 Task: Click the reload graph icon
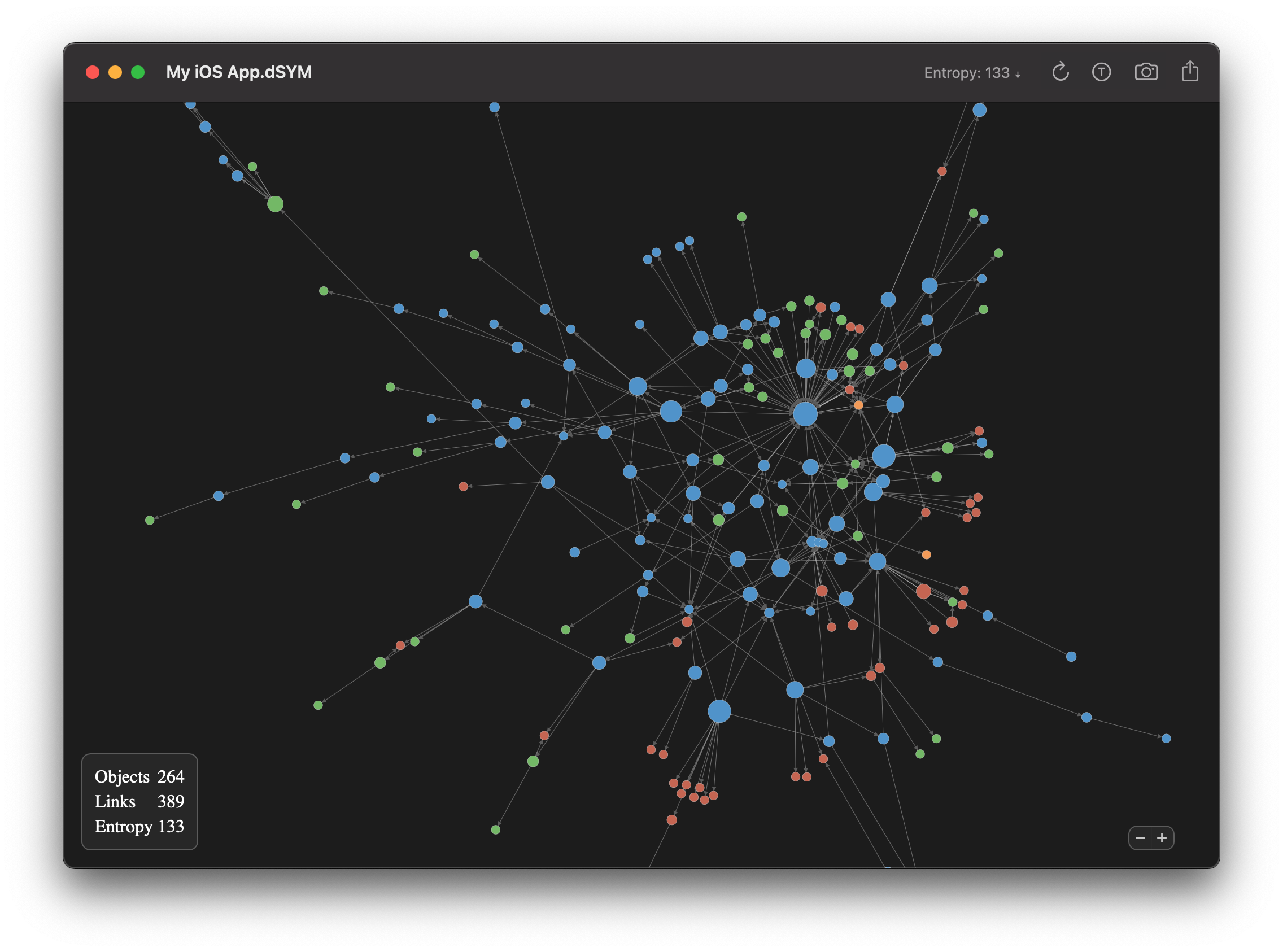click(1060, 72)
